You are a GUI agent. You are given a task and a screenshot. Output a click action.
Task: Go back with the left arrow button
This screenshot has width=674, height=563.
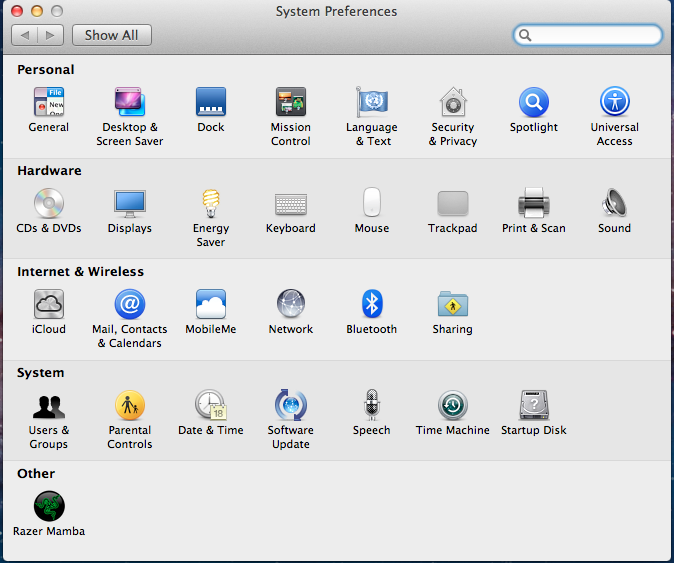25,35
